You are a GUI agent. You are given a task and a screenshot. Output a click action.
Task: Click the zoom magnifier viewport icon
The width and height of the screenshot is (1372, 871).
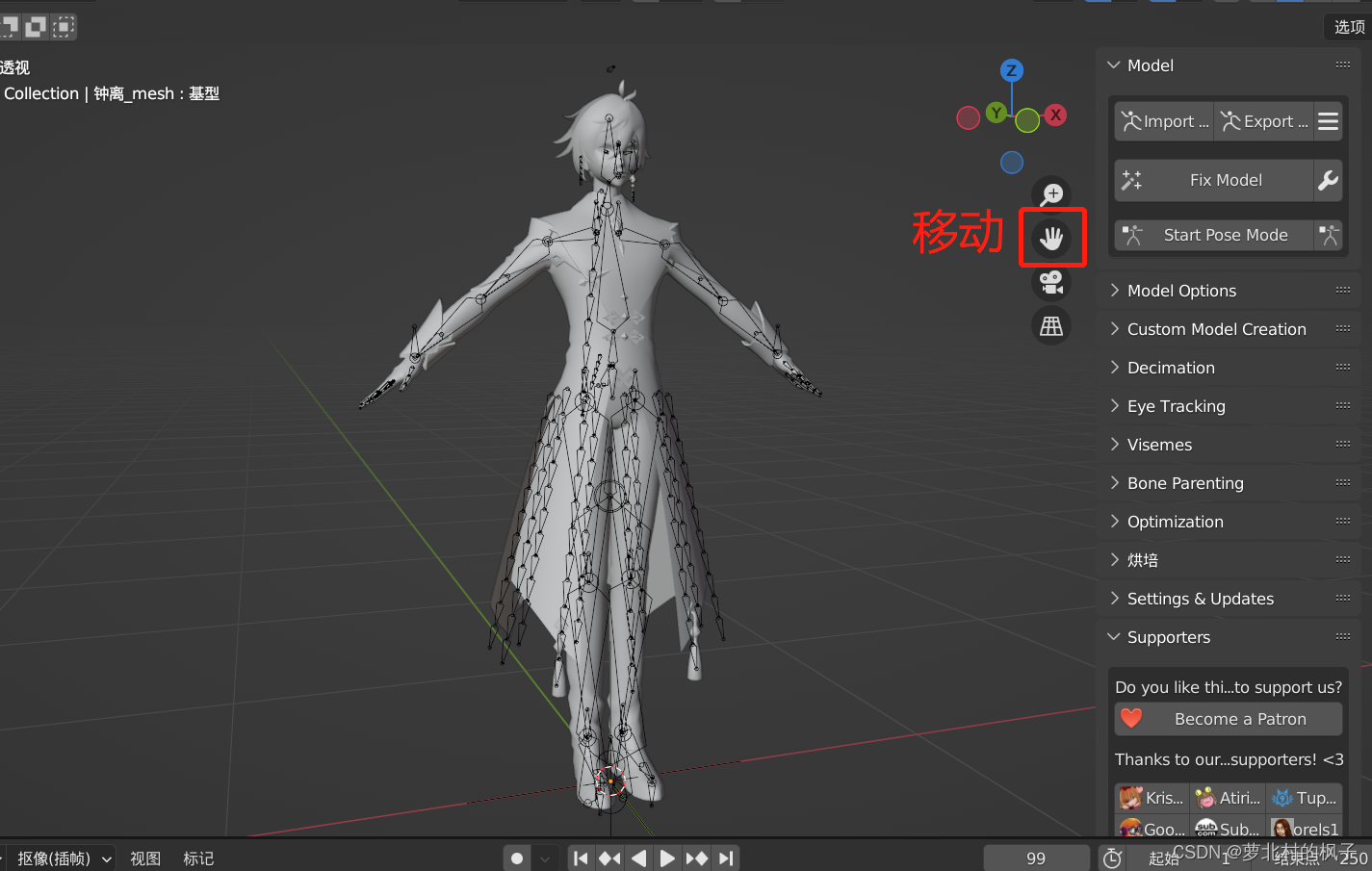tap(1051, 194)
